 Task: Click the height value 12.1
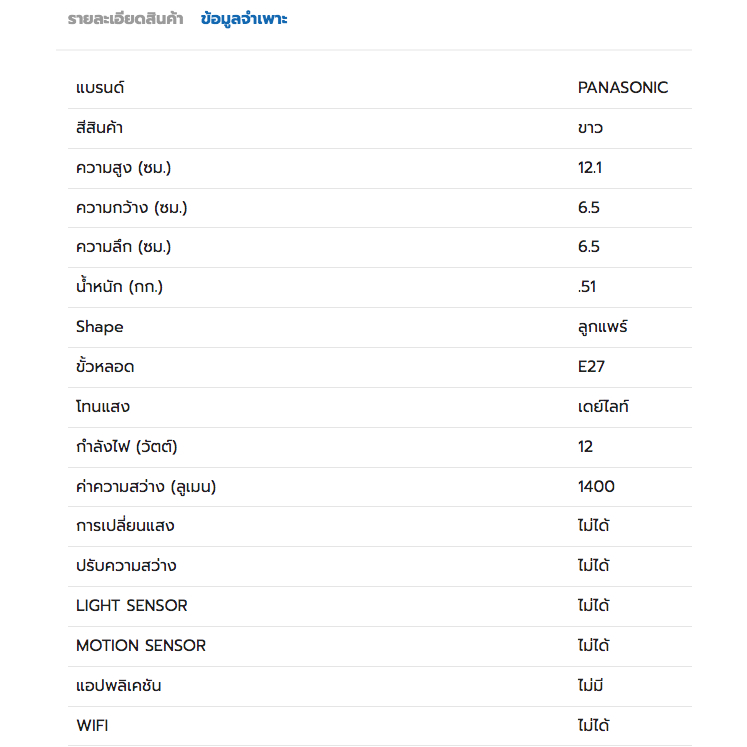click(x=590, y=168)
